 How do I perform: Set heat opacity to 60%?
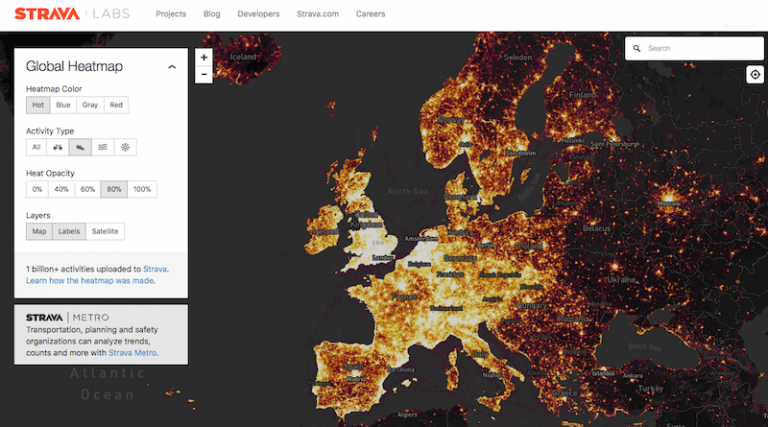coord(88,189)
